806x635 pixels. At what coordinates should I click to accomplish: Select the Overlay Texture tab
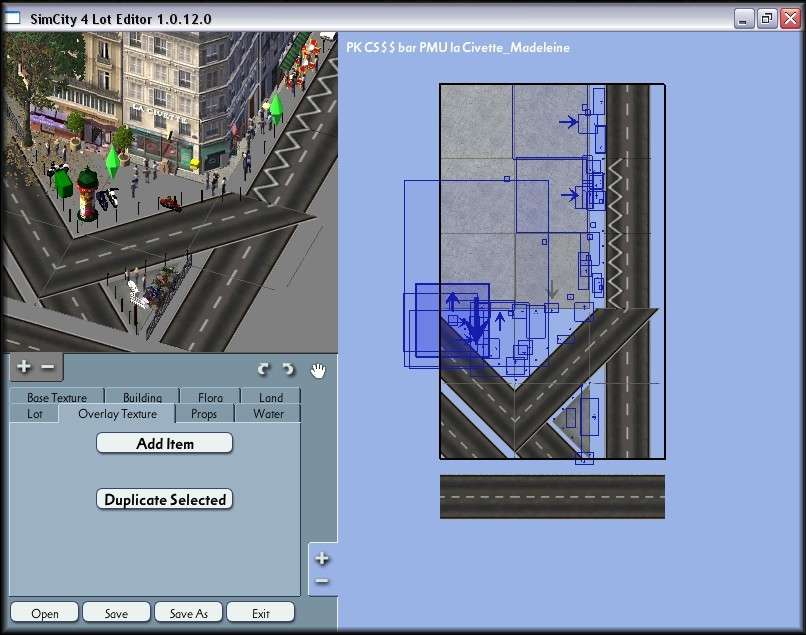pyautogui.click(x=118, y=414)
